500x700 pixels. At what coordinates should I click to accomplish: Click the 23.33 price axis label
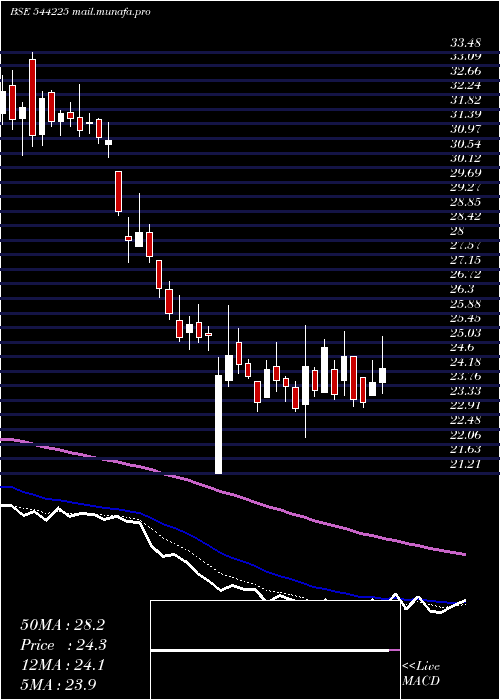pyautogui.click(x=466, y=392)
